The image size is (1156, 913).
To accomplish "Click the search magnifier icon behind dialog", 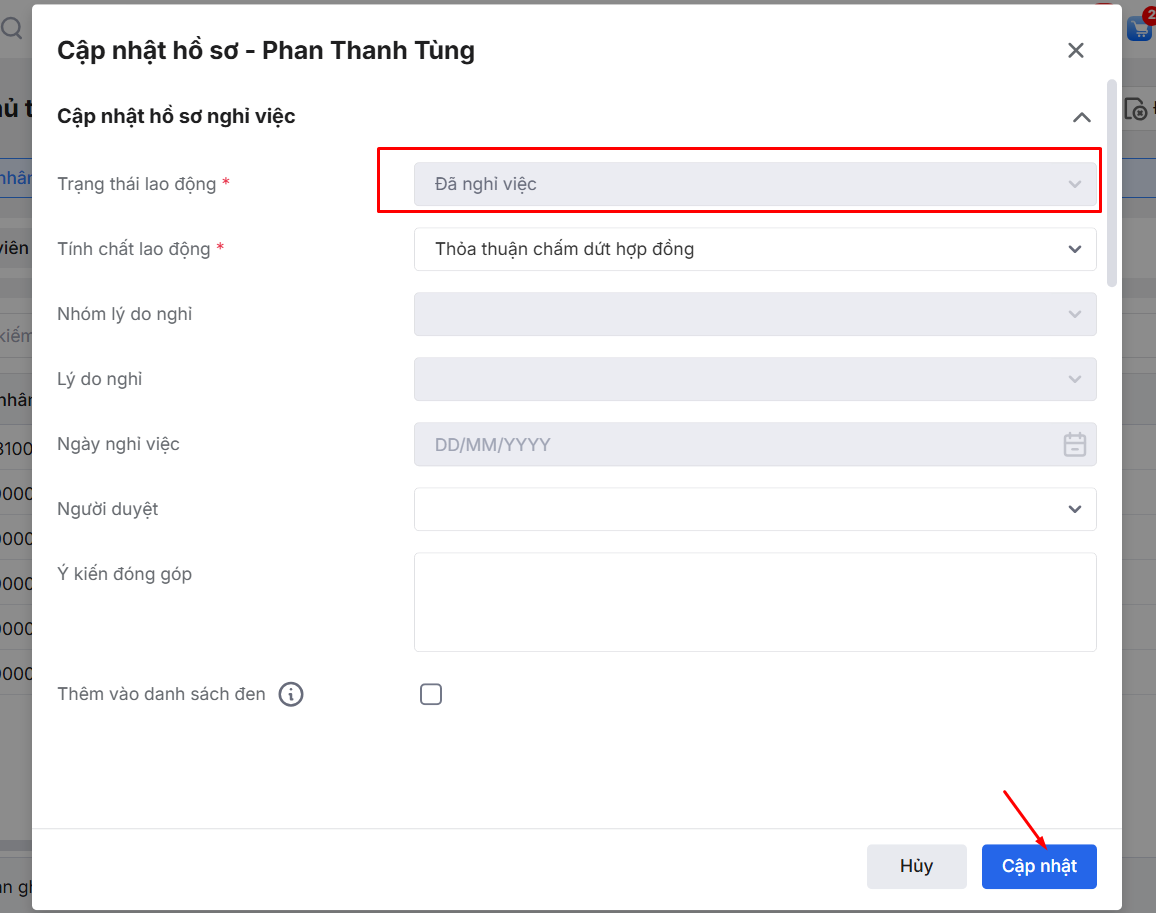I will tap(11, 28).
